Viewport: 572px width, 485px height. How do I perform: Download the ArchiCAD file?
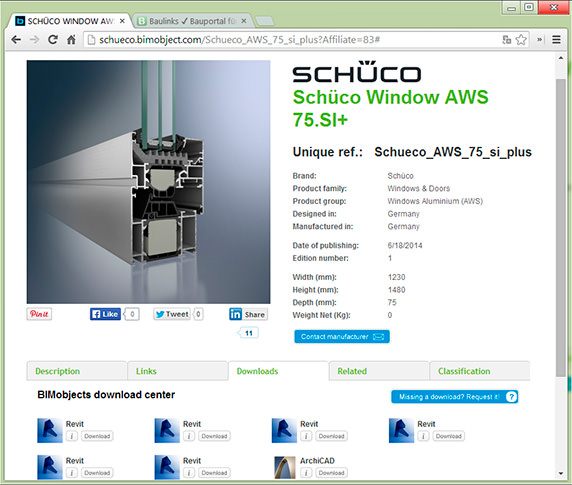point(331,473)
